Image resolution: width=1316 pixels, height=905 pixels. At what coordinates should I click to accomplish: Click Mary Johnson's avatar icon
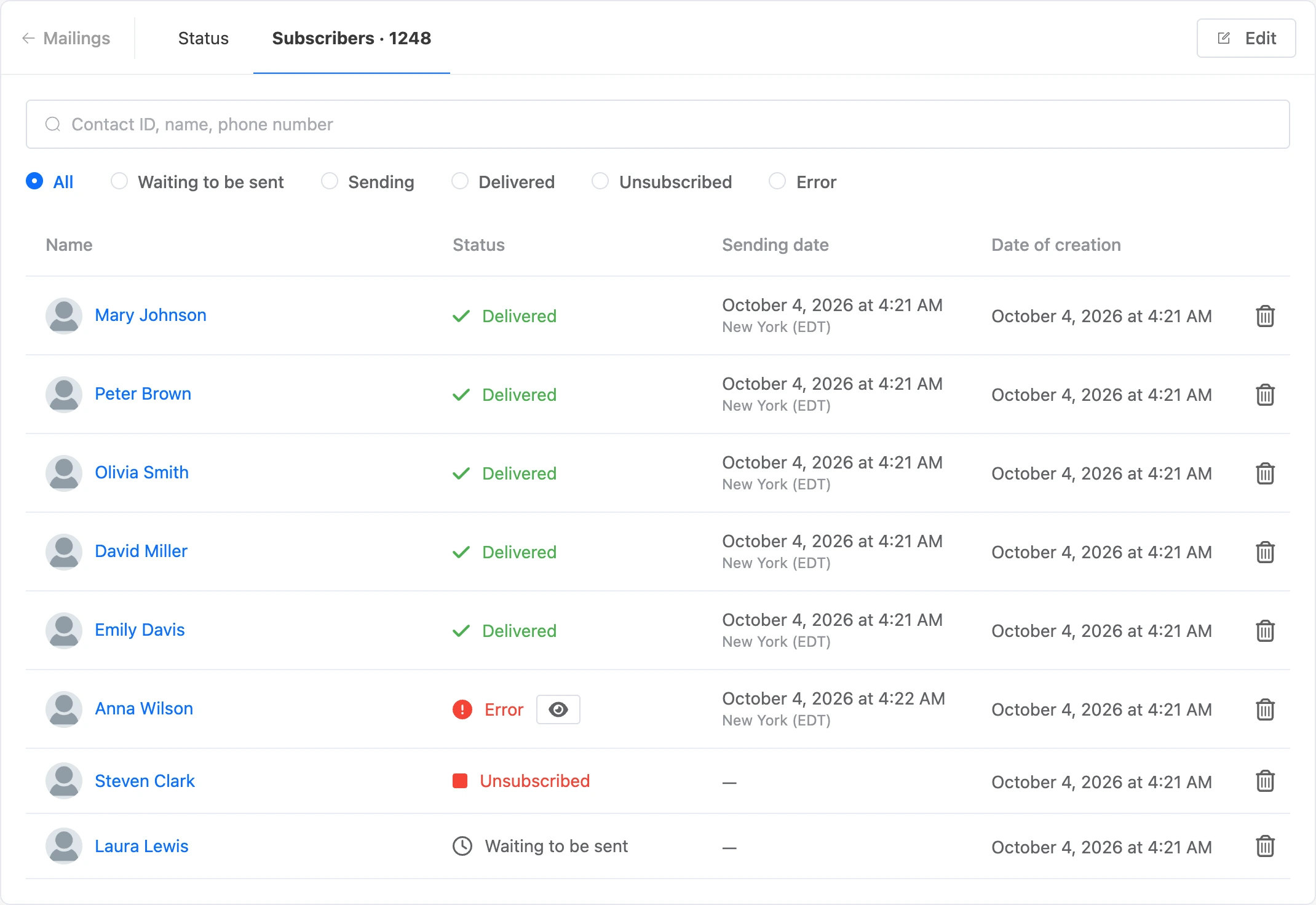coord(64,316)
